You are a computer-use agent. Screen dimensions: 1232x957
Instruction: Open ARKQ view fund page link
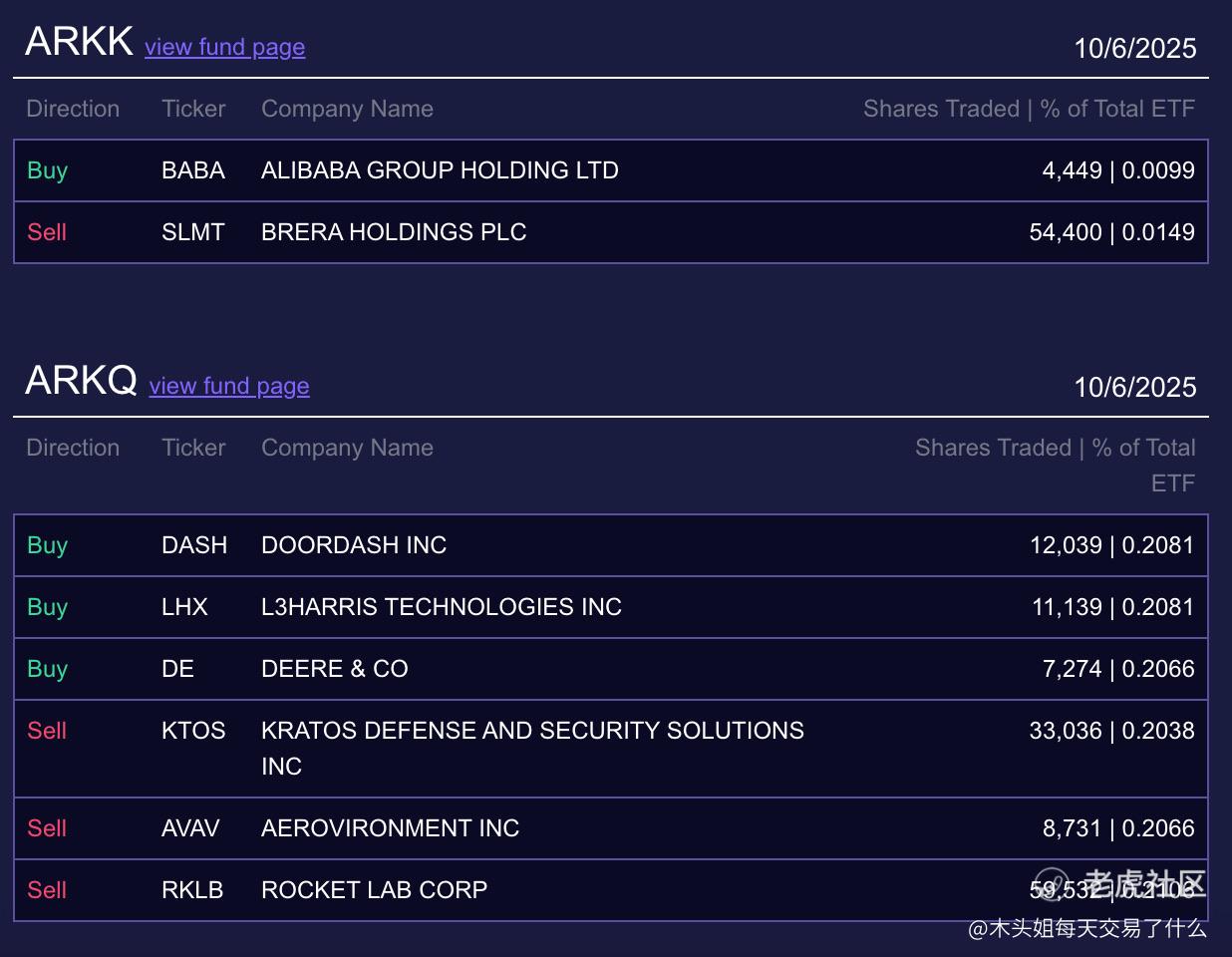(x=229, y=386)
